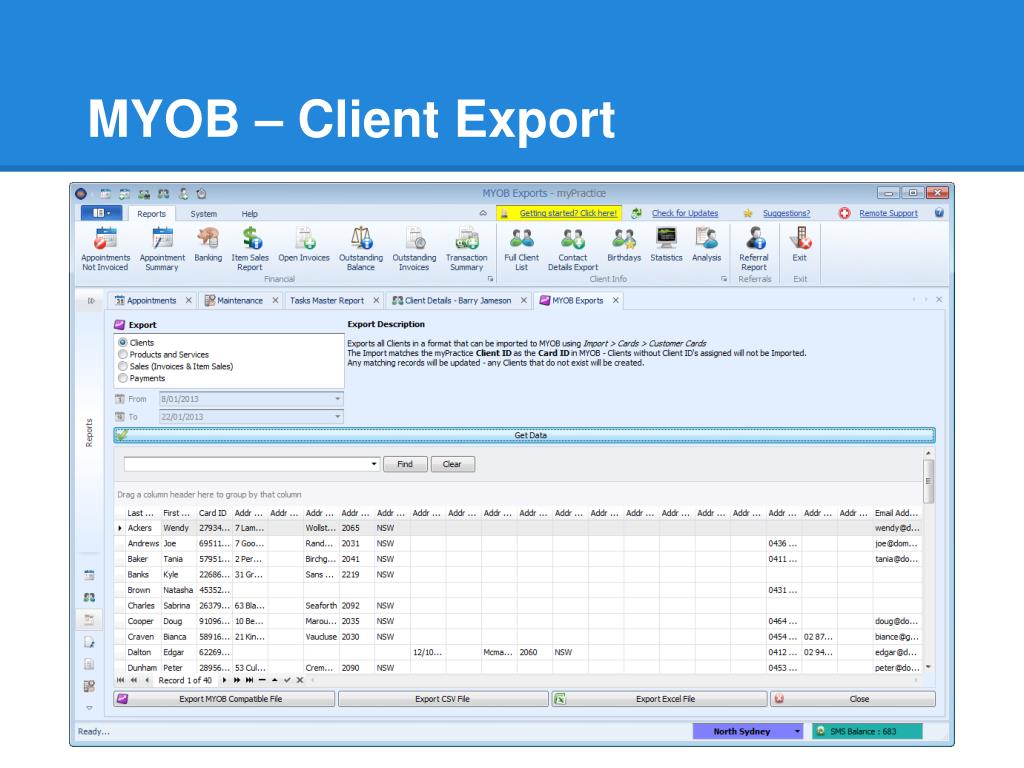Select Products and Services export option

[x=163, y=354]
